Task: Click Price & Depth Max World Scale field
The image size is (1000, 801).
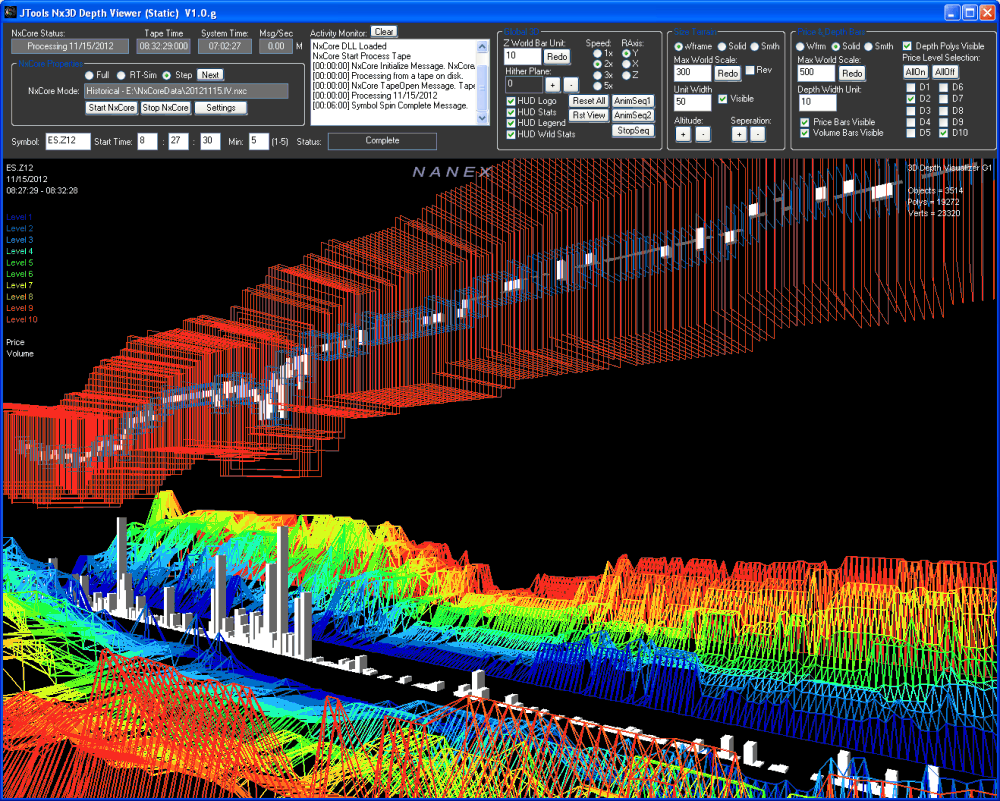Action: click(x=817, y=73)
